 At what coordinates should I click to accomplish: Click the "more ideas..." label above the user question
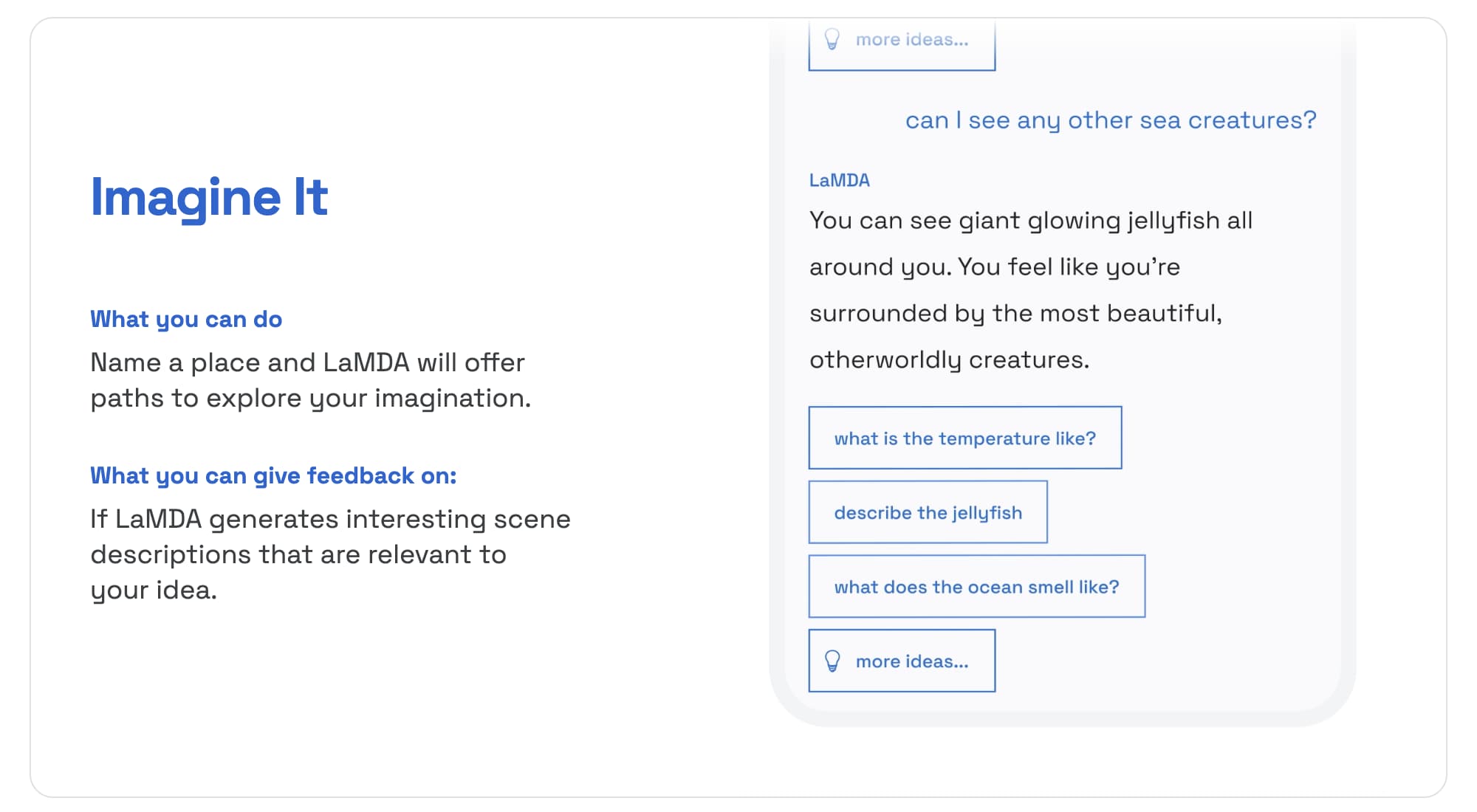click(x=912, y=40)
